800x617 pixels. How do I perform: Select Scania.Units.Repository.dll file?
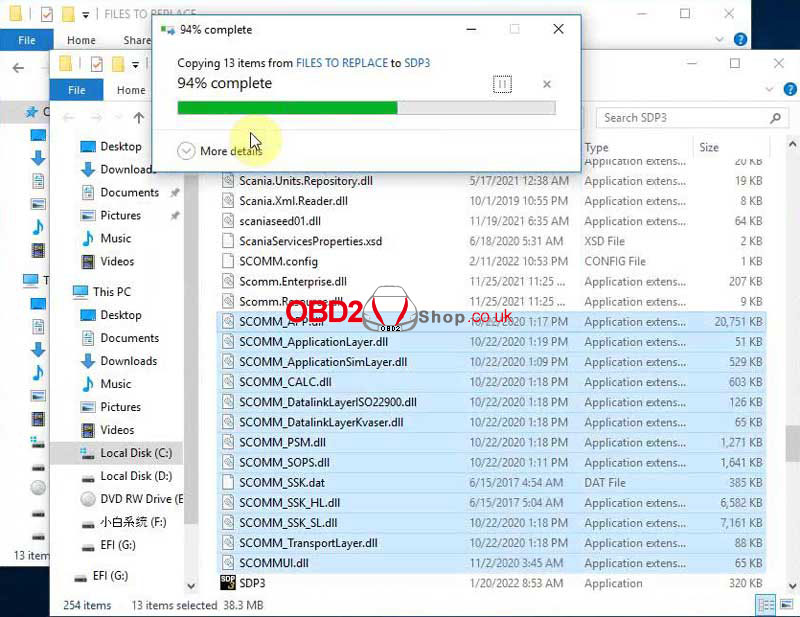tap(306, 181)
